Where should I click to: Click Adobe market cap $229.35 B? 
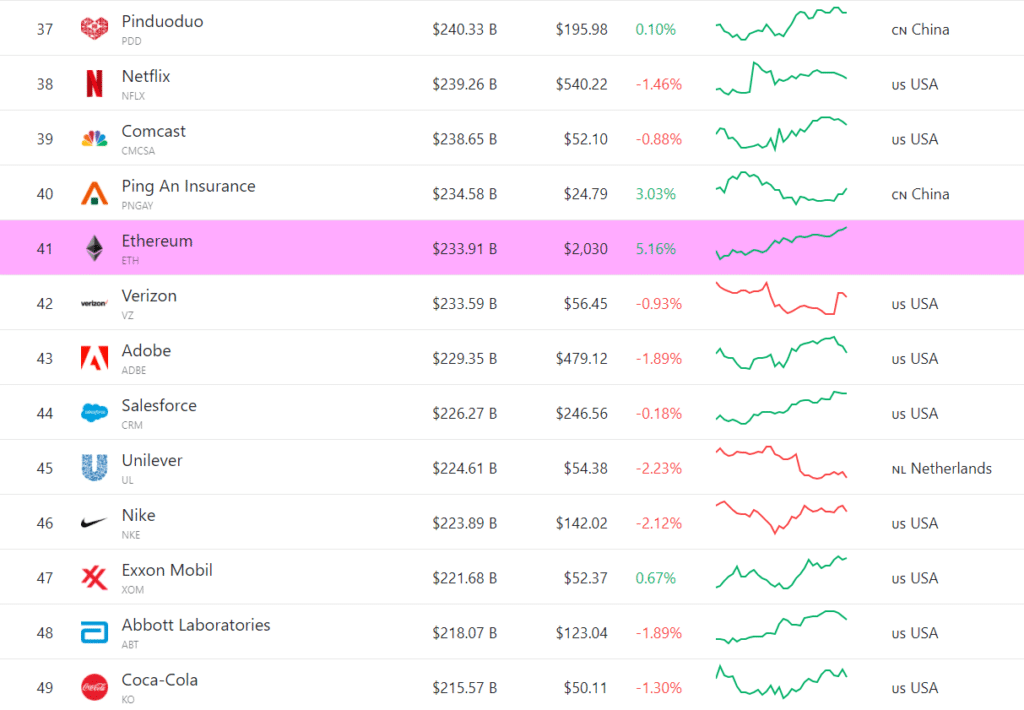[464, 359]
